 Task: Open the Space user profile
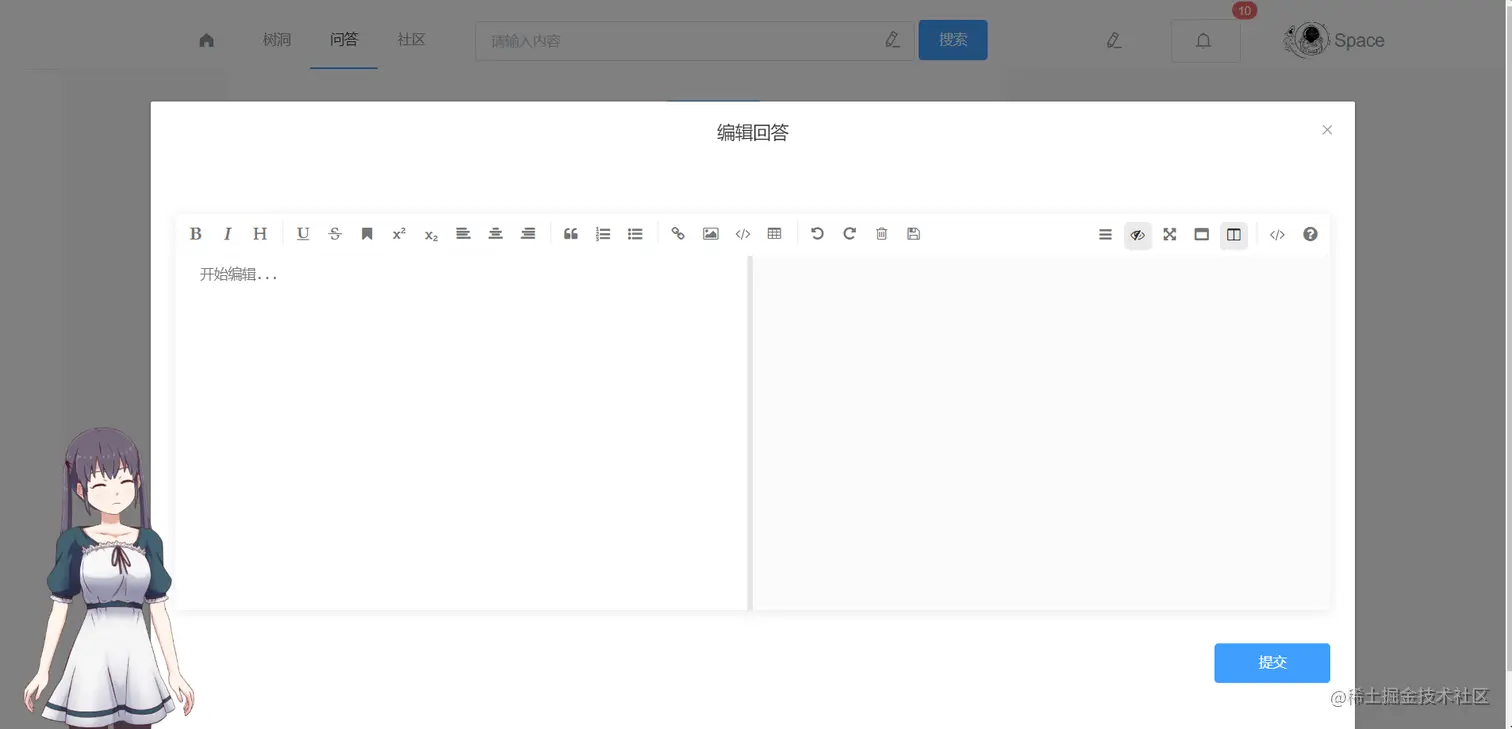pos(1335,41)
